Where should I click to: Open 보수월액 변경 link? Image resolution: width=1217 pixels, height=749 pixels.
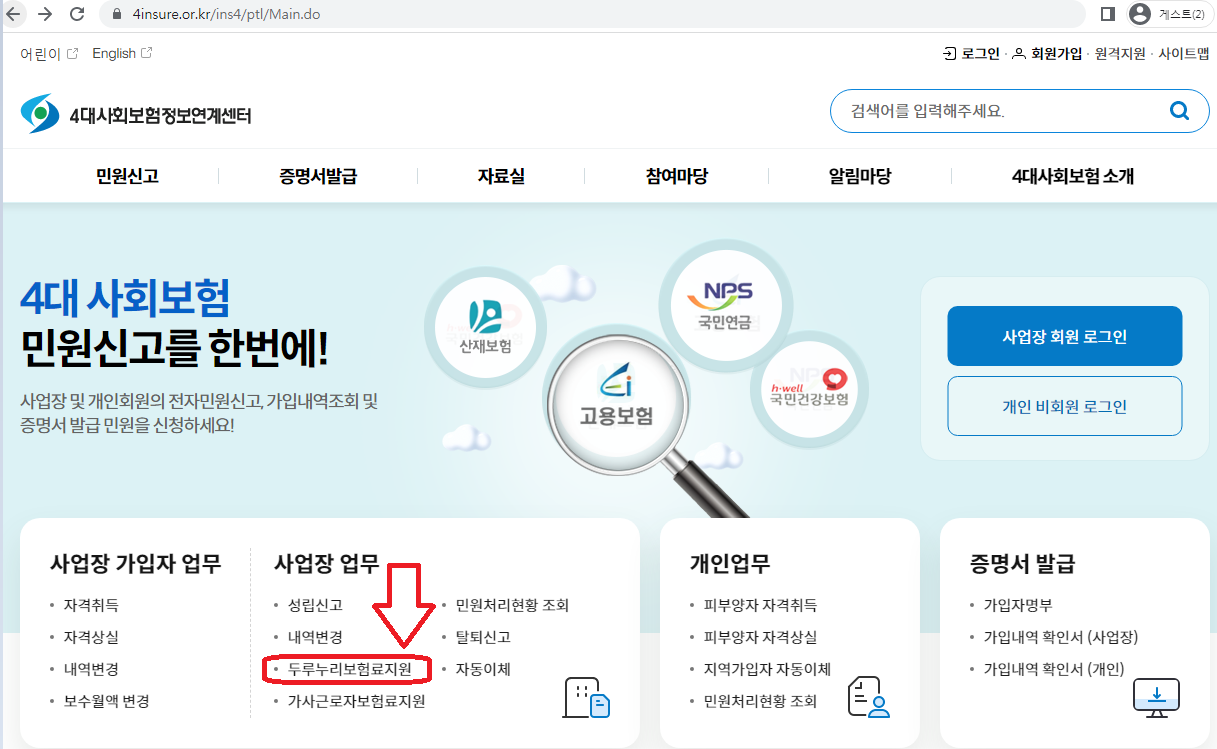click(x=106, y=701)
